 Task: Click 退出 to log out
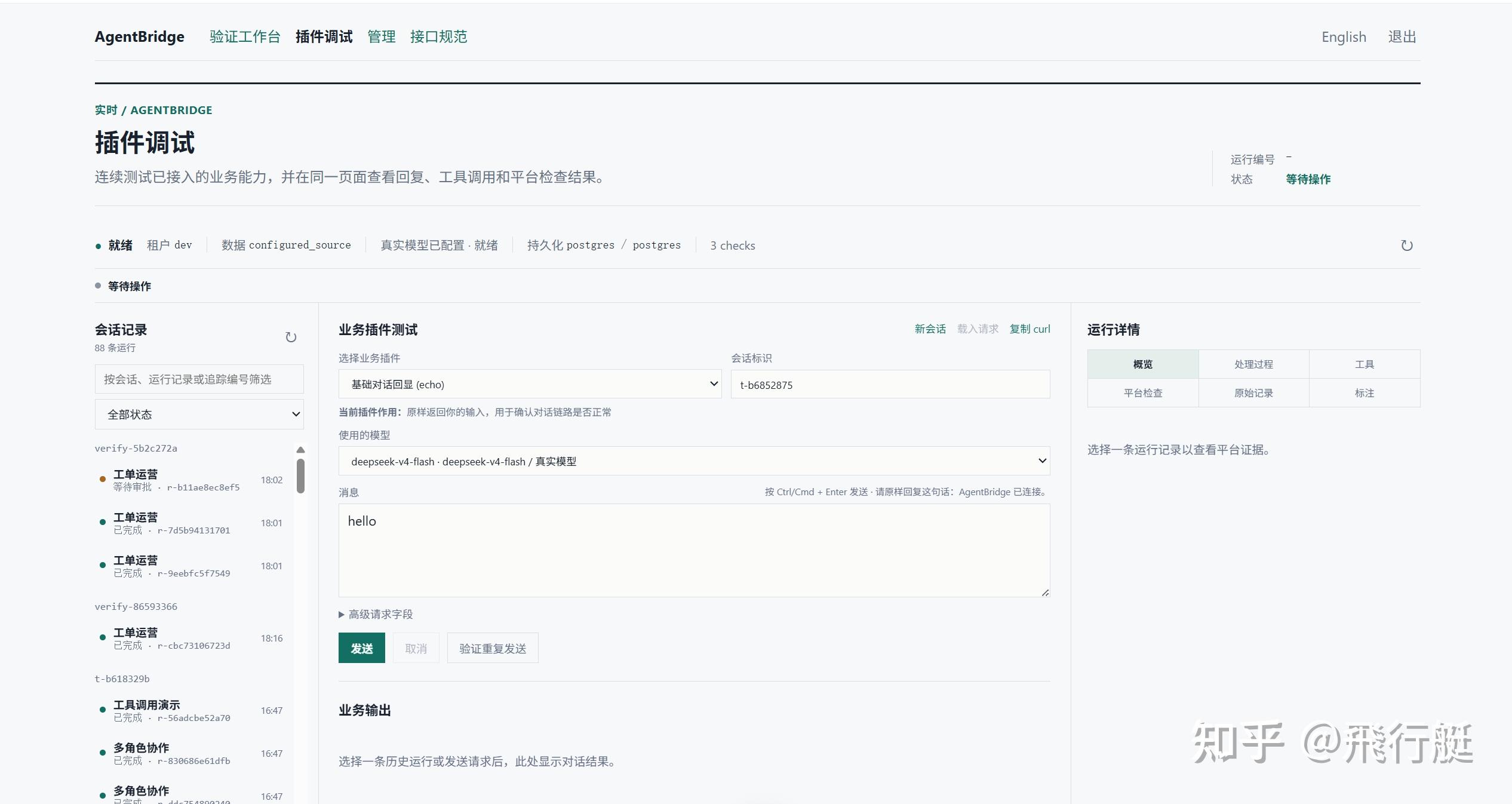(1402, 37)
